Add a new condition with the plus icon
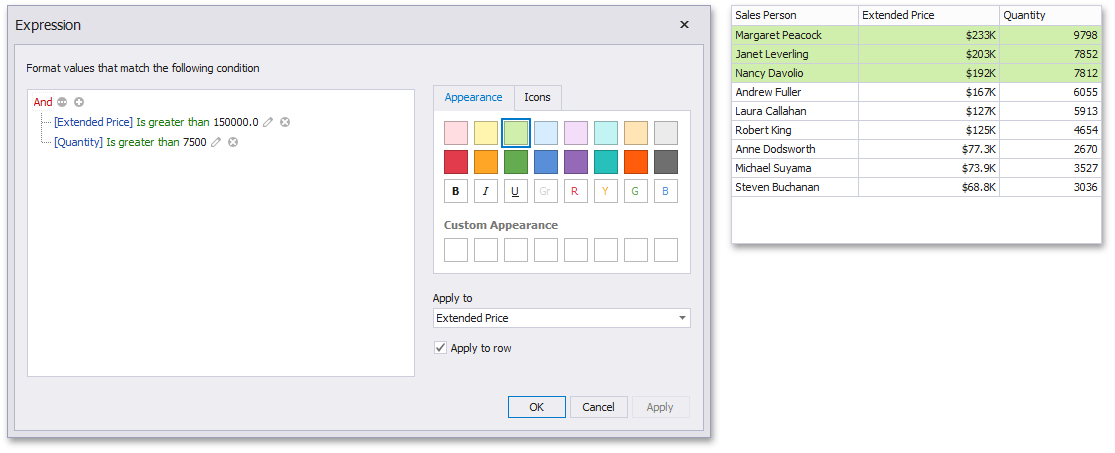 79,102
